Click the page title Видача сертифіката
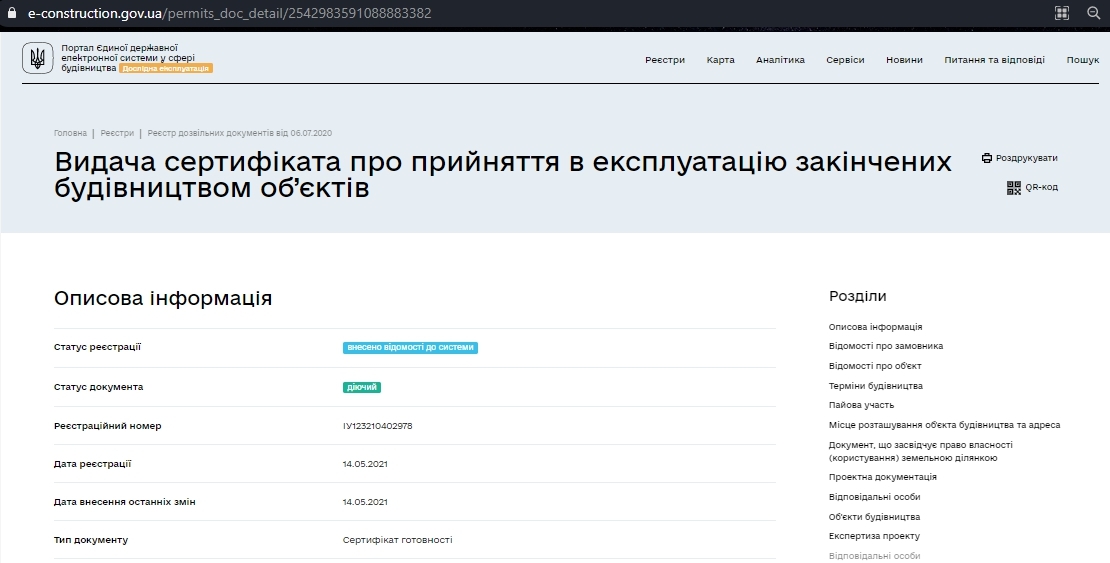This screenshot has width=1110, height=563. [503, 175]
